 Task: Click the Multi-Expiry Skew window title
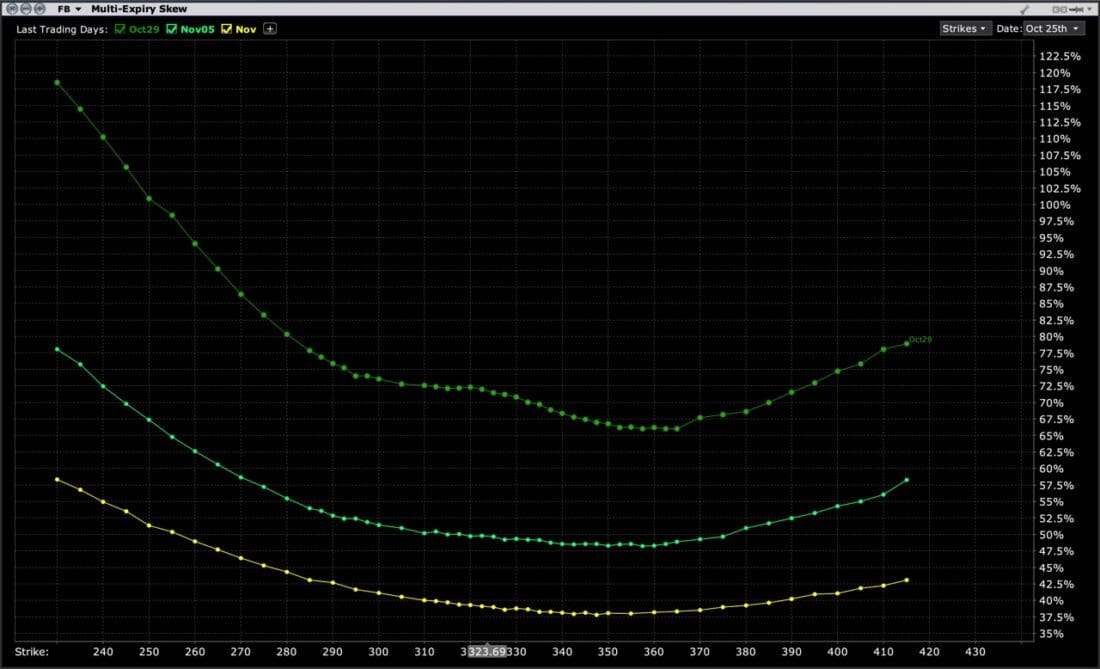coord(139,9)
